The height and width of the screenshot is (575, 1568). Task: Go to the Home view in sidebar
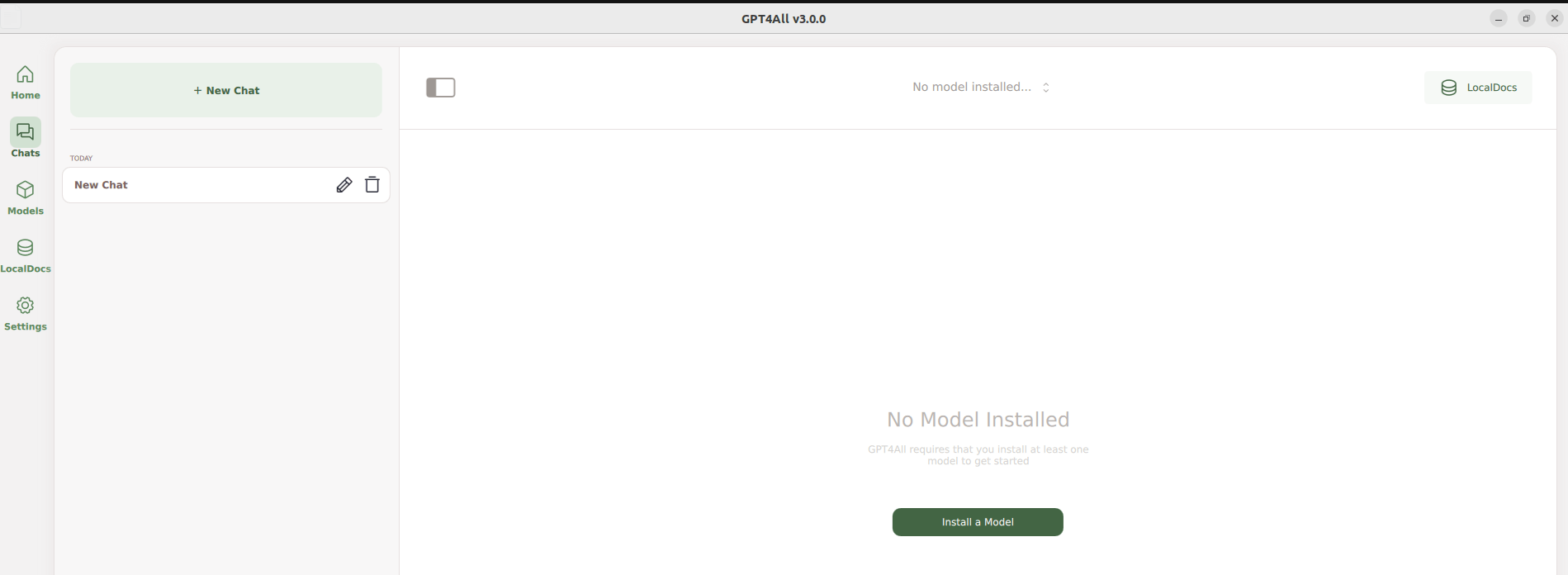coord(26,83)
